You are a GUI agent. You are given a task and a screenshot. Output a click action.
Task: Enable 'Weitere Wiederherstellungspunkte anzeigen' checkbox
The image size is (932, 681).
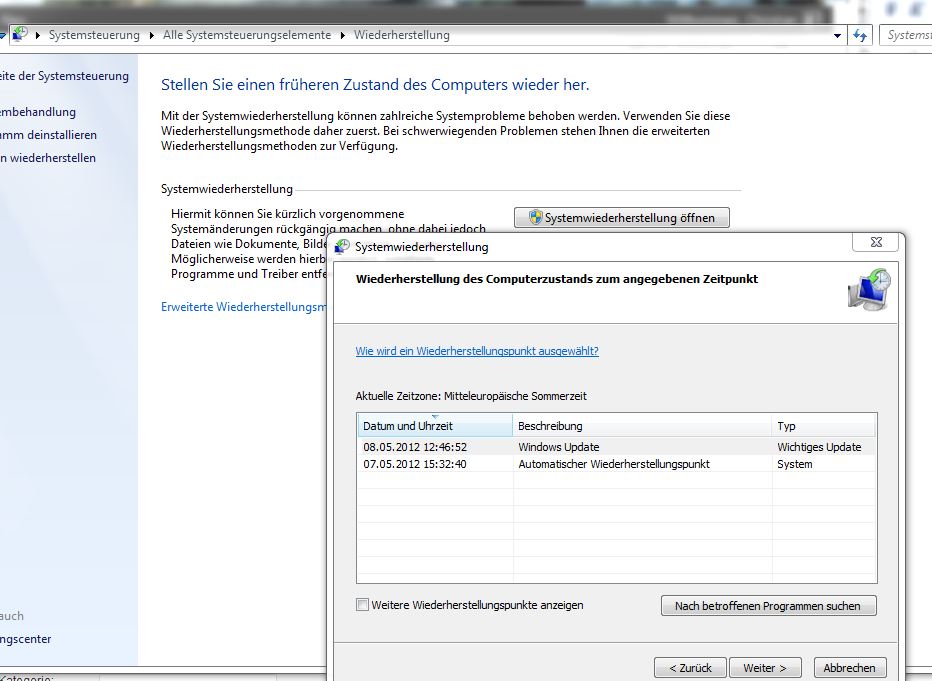click(x=363, y=605)
